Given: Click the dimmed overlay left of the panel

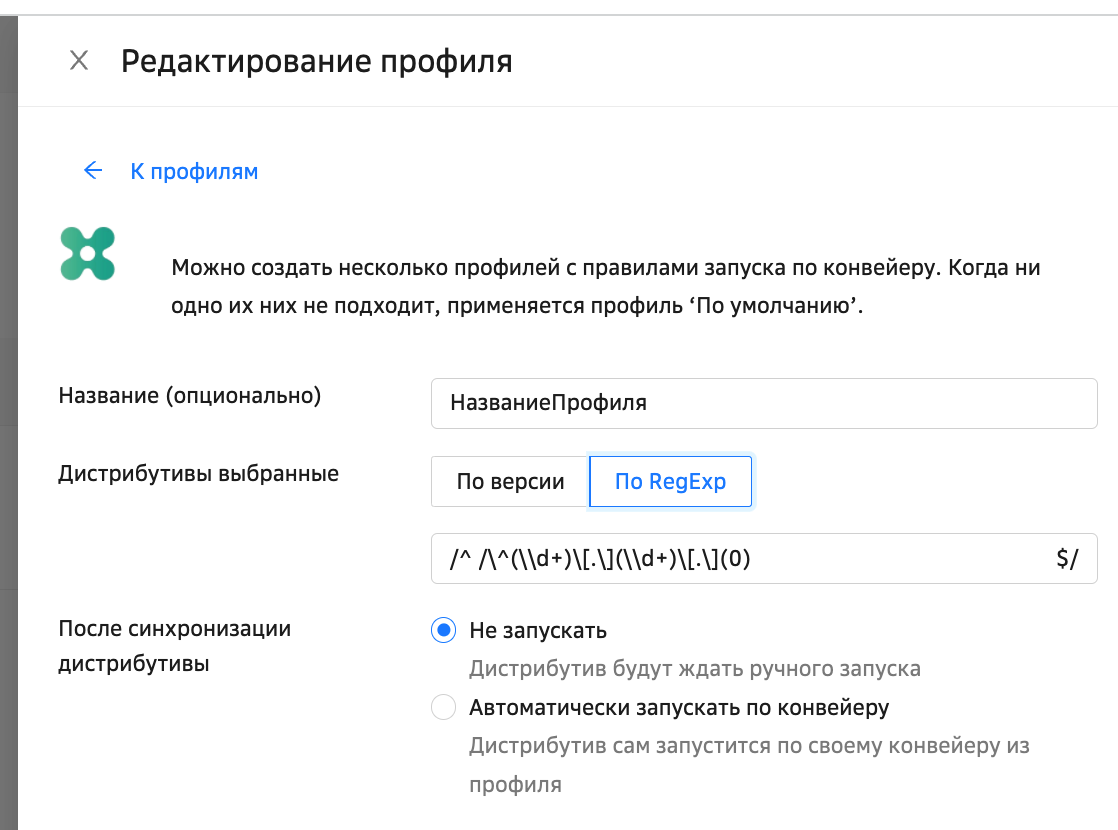Looking at the screenshot, I should (x=8, y=400).
